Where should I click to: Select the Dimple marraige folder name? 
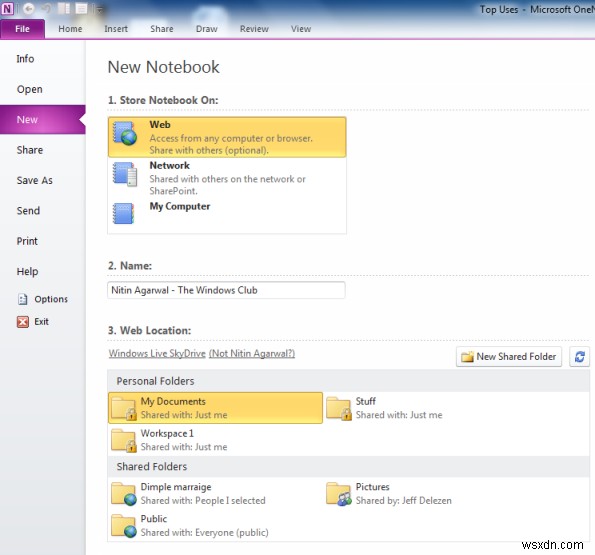coord(176,487)
